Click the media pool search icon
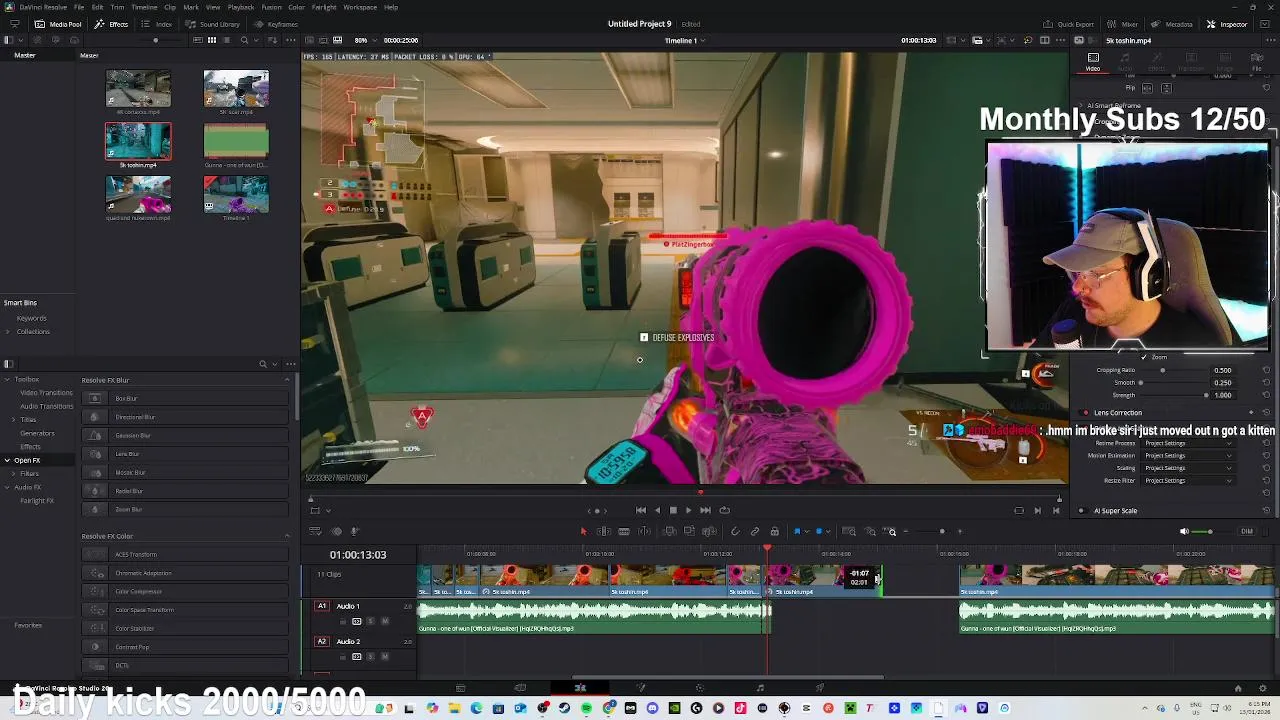The height and width of the screenshot is (720, 1280). pyautogui.click(x=244, y=40)
